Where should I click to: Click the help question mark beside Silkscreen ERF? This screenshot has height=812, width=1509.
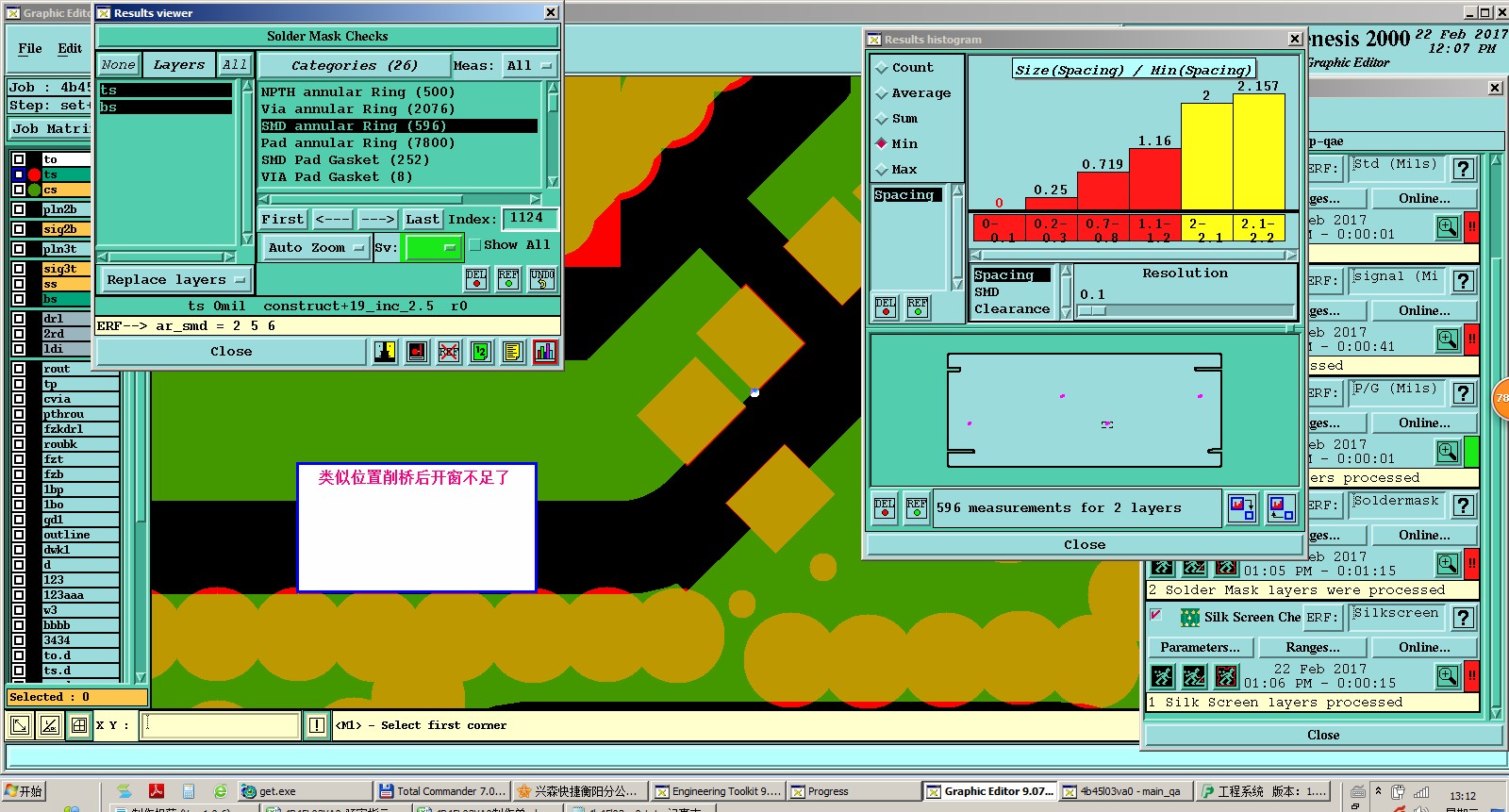pyautogui.click(x=1463, y=618)
